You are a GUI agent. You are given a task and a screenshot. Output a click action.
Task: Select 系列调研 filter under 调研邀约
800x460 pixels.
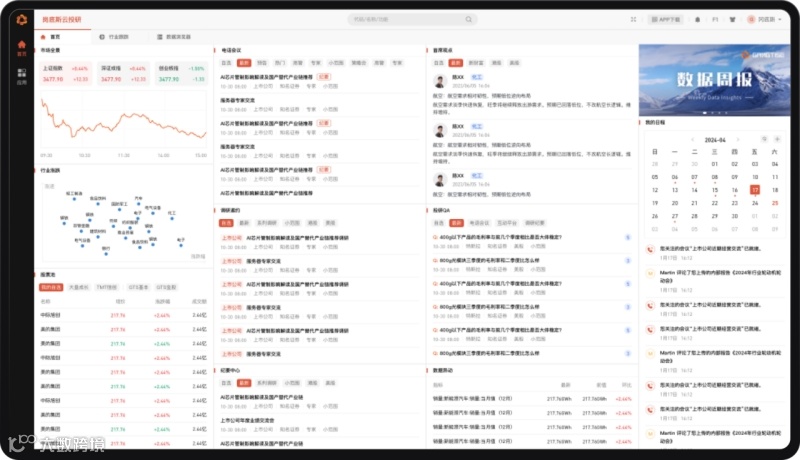tap(266, 223)
